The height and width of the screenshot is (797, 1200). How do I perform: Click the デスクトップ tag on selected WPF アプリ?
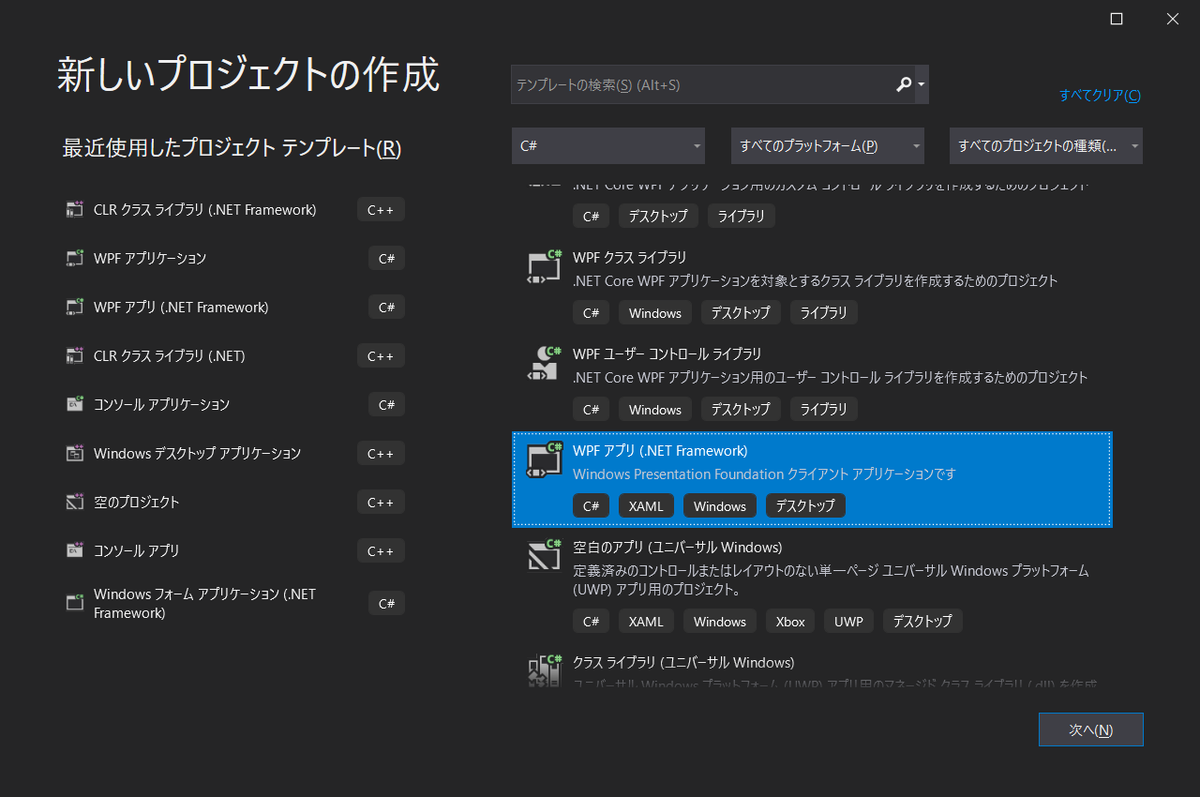coord(806,506)
